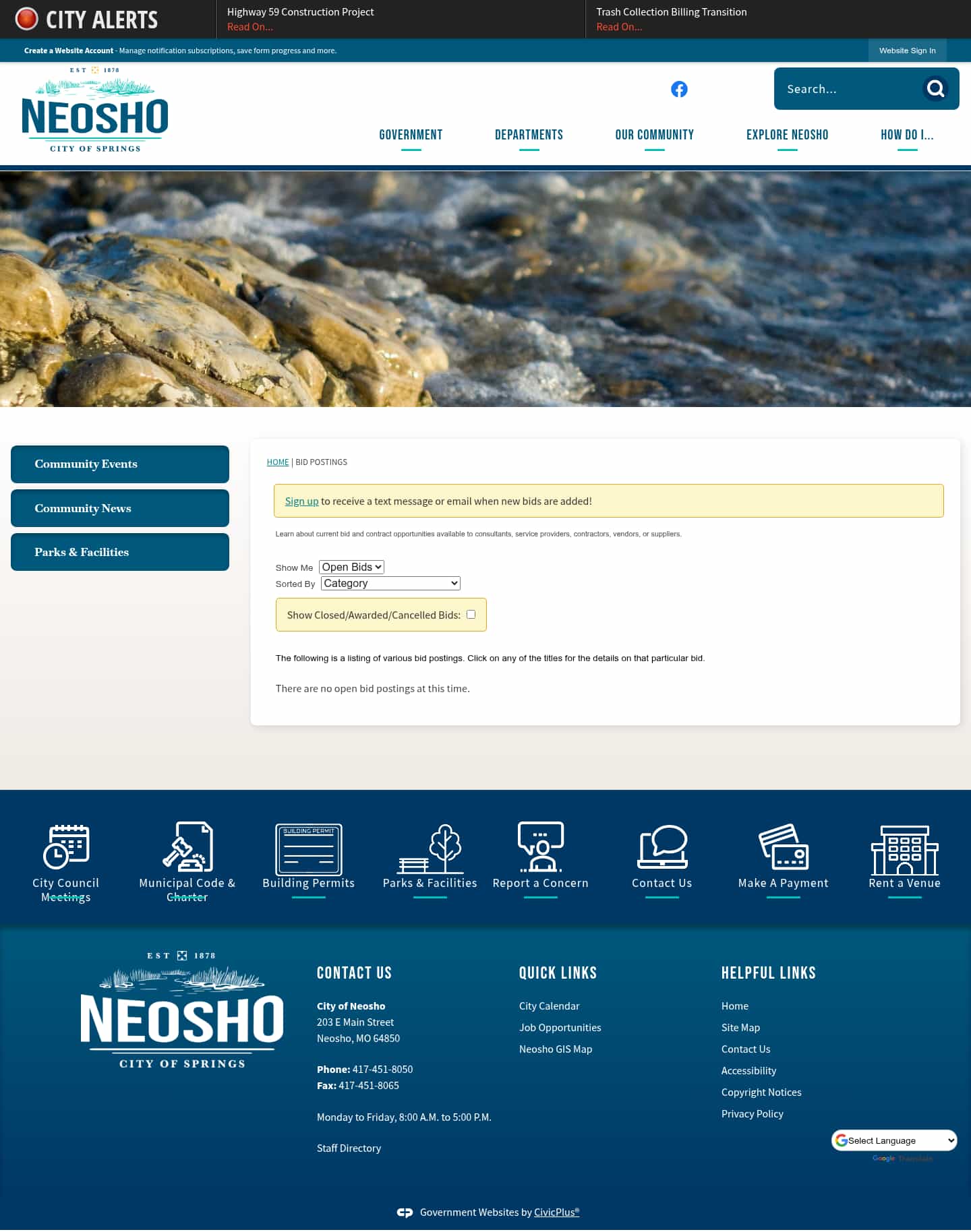971x1232 pixels.
Task: Open the Neosho GIS Map link
Action: pos(556,1049)
